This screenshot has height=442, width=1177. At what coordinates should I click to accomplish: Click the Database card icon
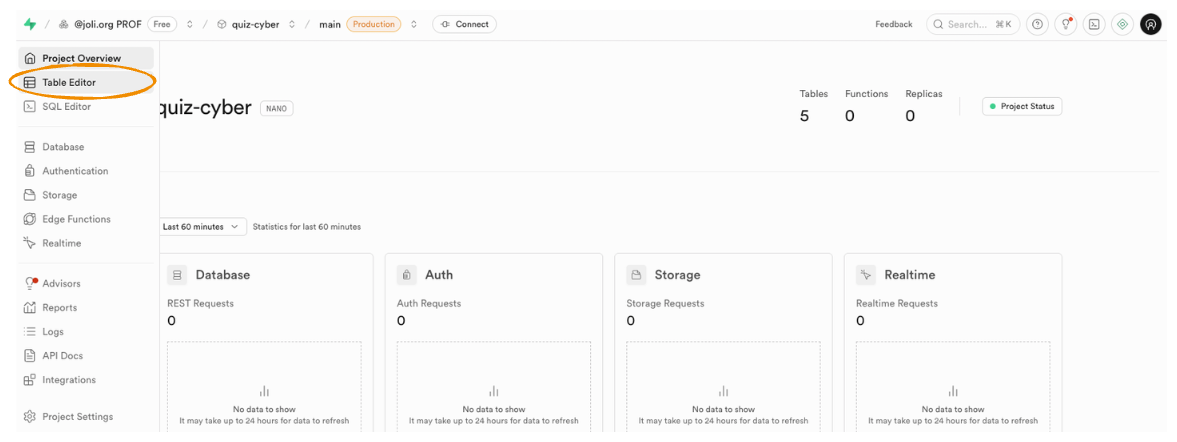point(177,275)
